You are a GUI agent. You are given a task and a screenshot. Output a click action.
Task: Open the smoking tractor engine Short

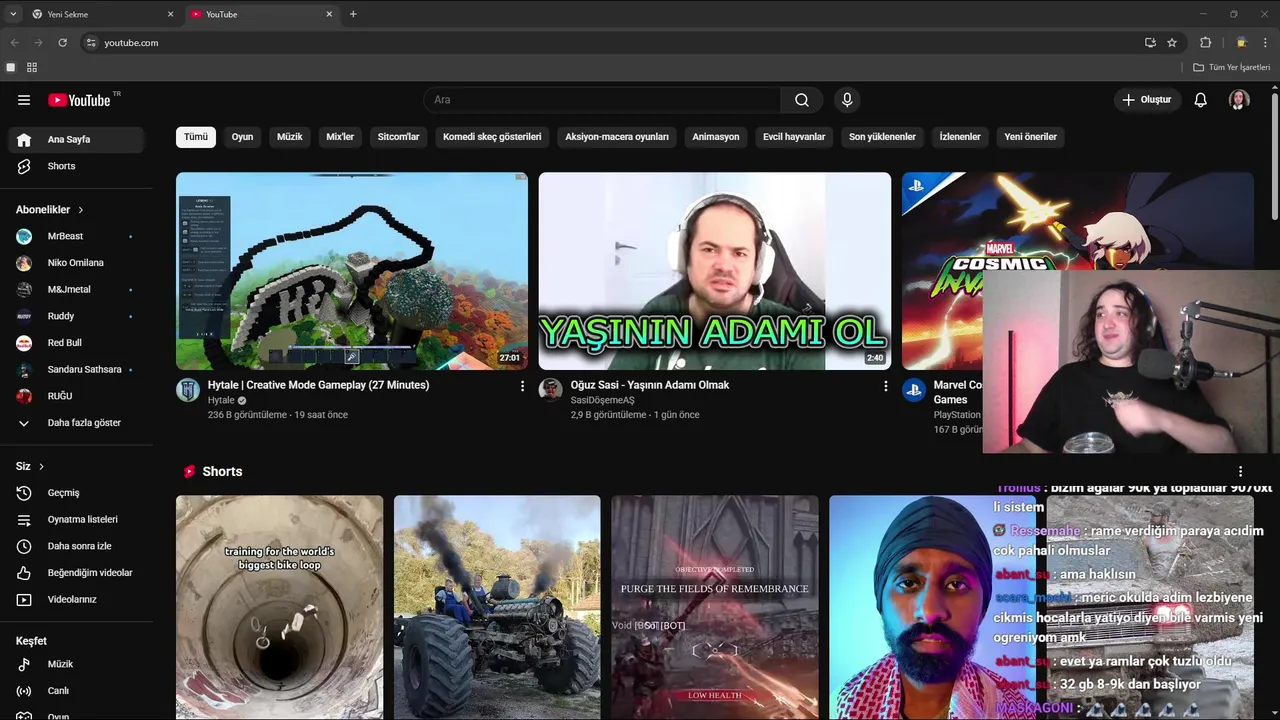click(497, 607)
